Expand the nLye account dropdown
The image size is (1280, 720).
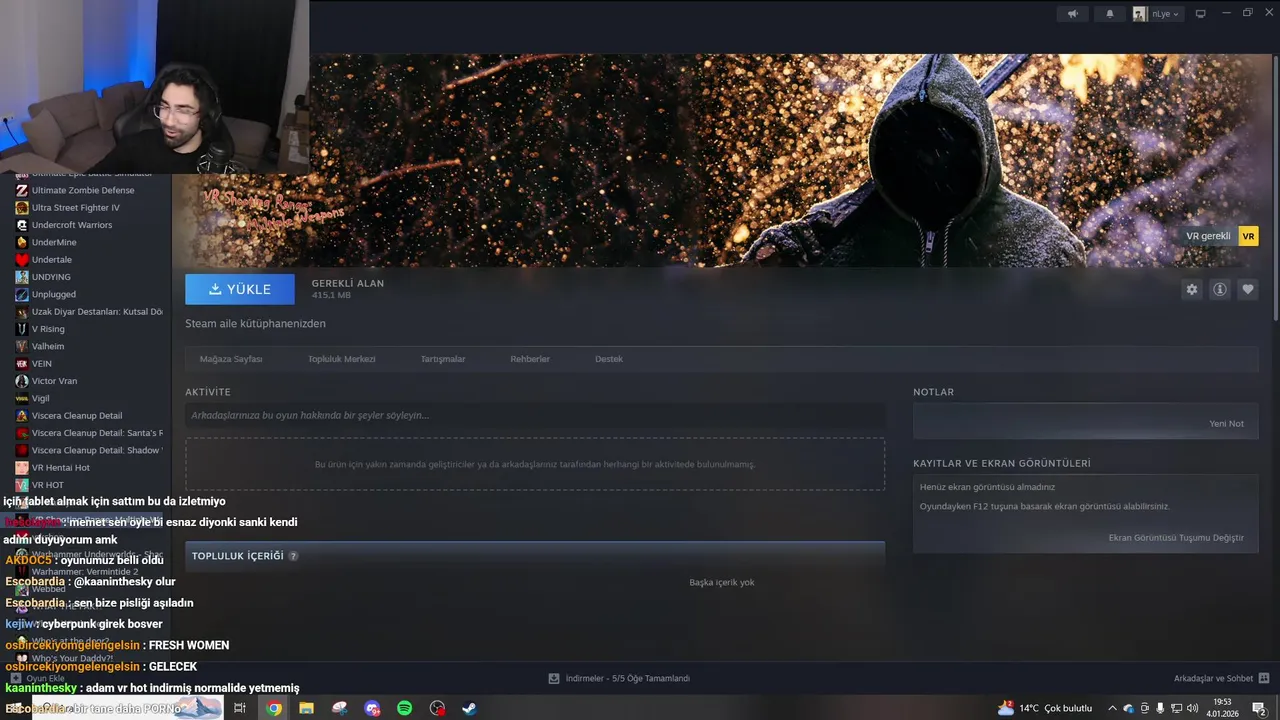pyautogui.click(x=1157, y=14)
